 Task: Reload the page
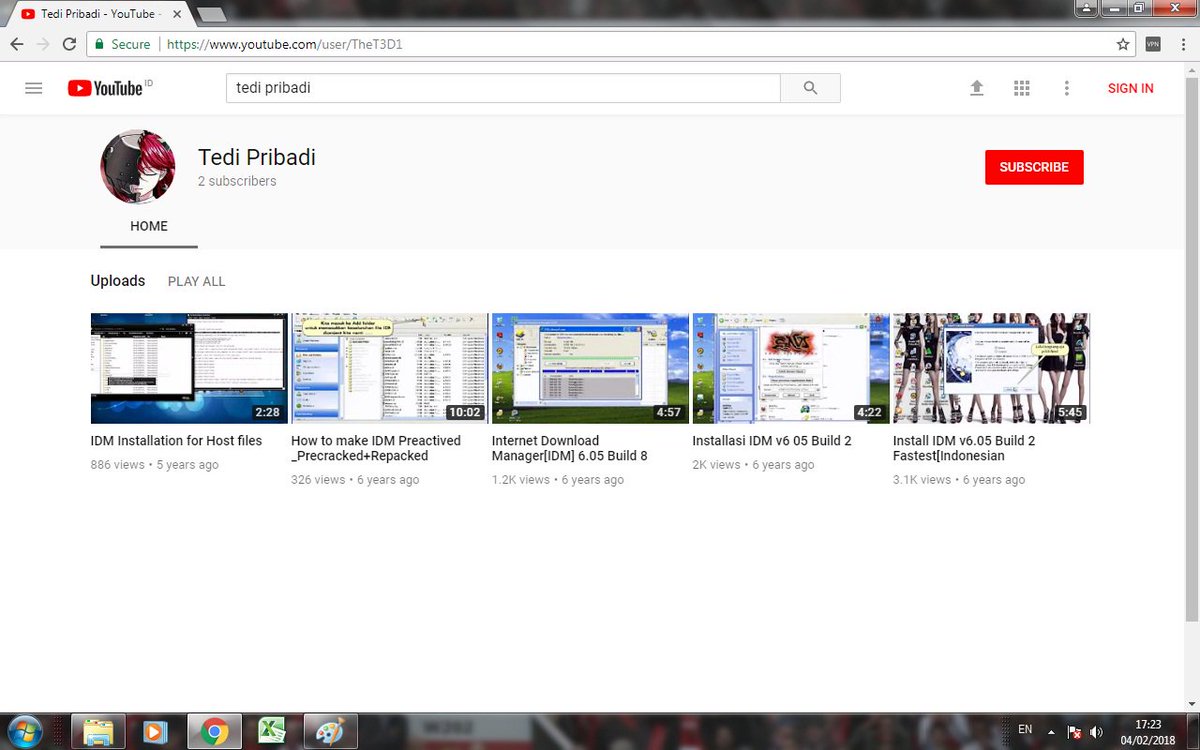69,45
